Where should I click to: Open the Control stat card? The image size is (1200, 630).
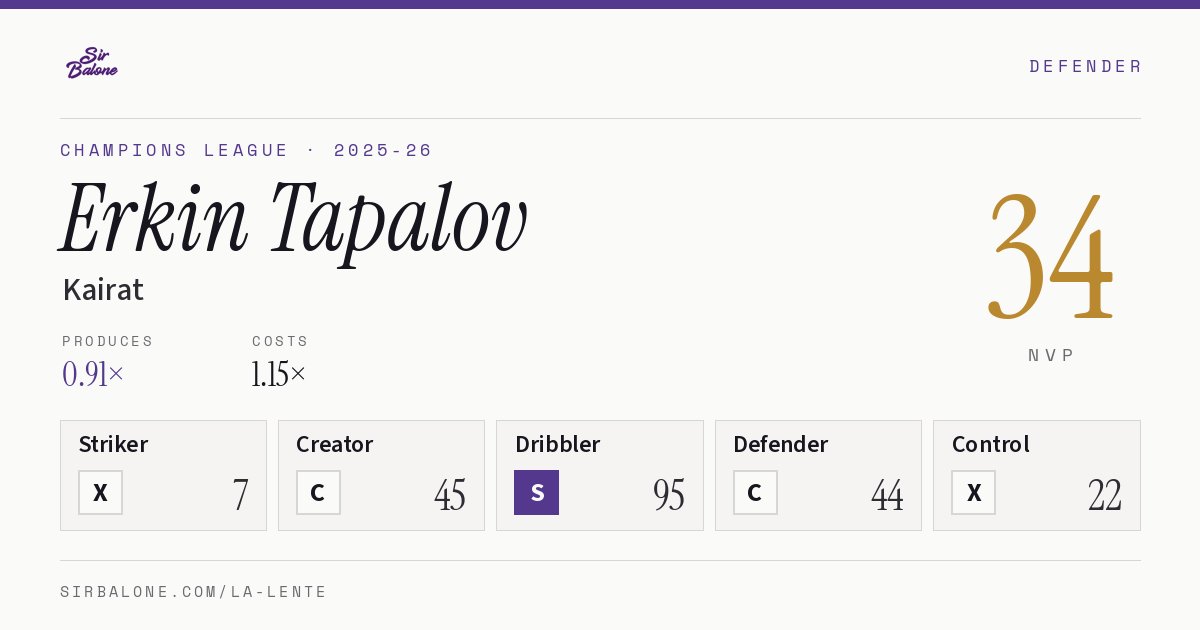[x=1037, y=475]
